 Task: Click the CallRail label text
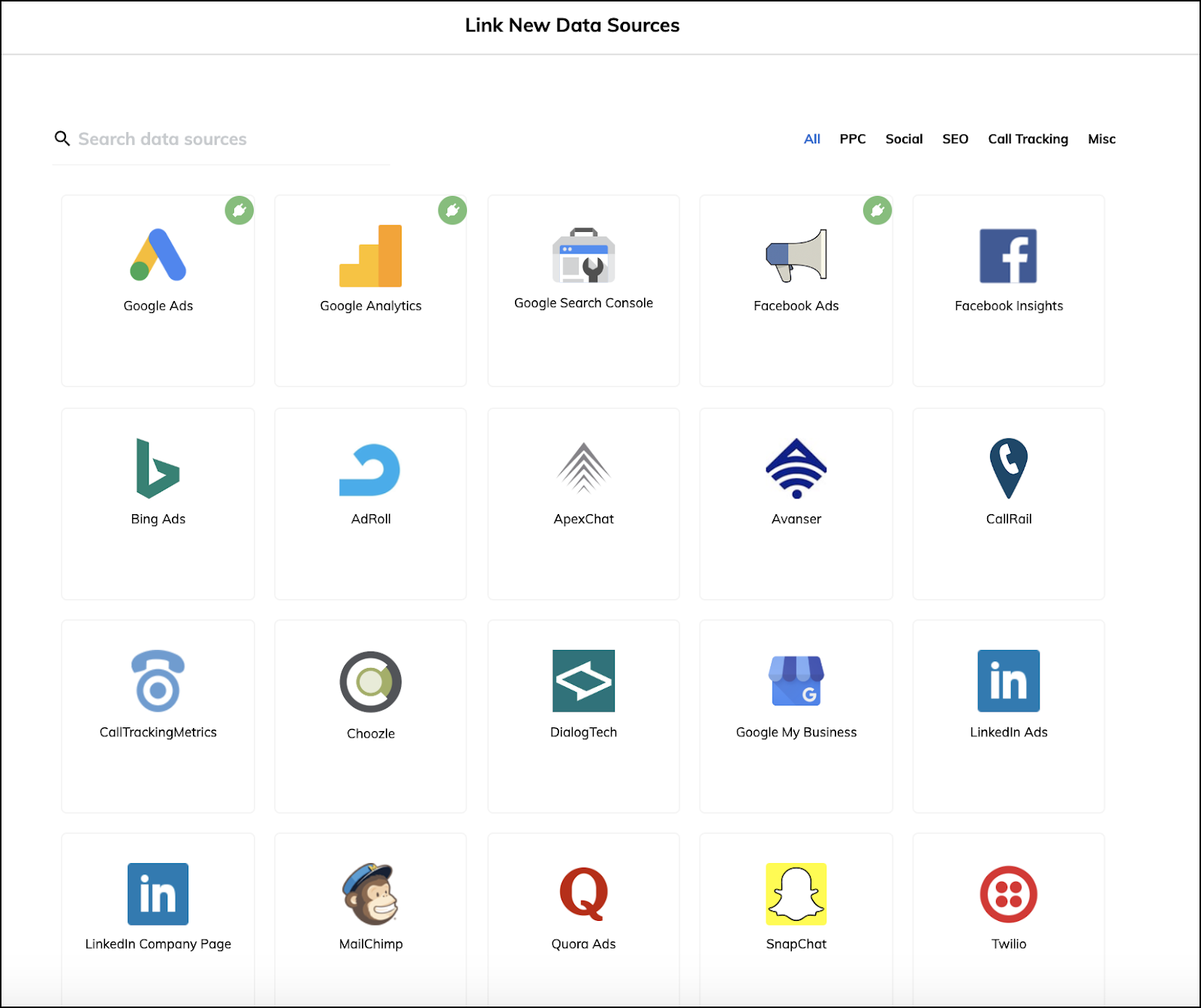click(x=1009, y=519)
